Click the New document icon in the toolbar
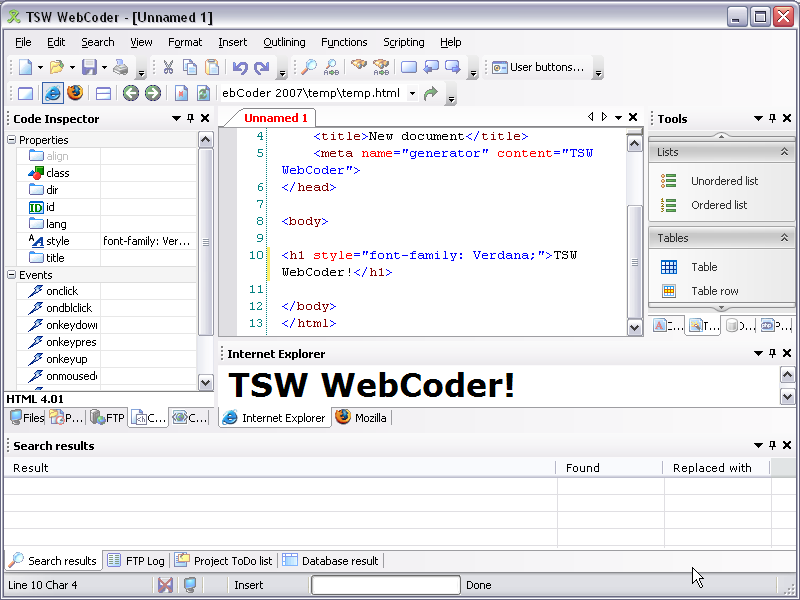Screen dimensions: 800x600 tap(26, 67)
